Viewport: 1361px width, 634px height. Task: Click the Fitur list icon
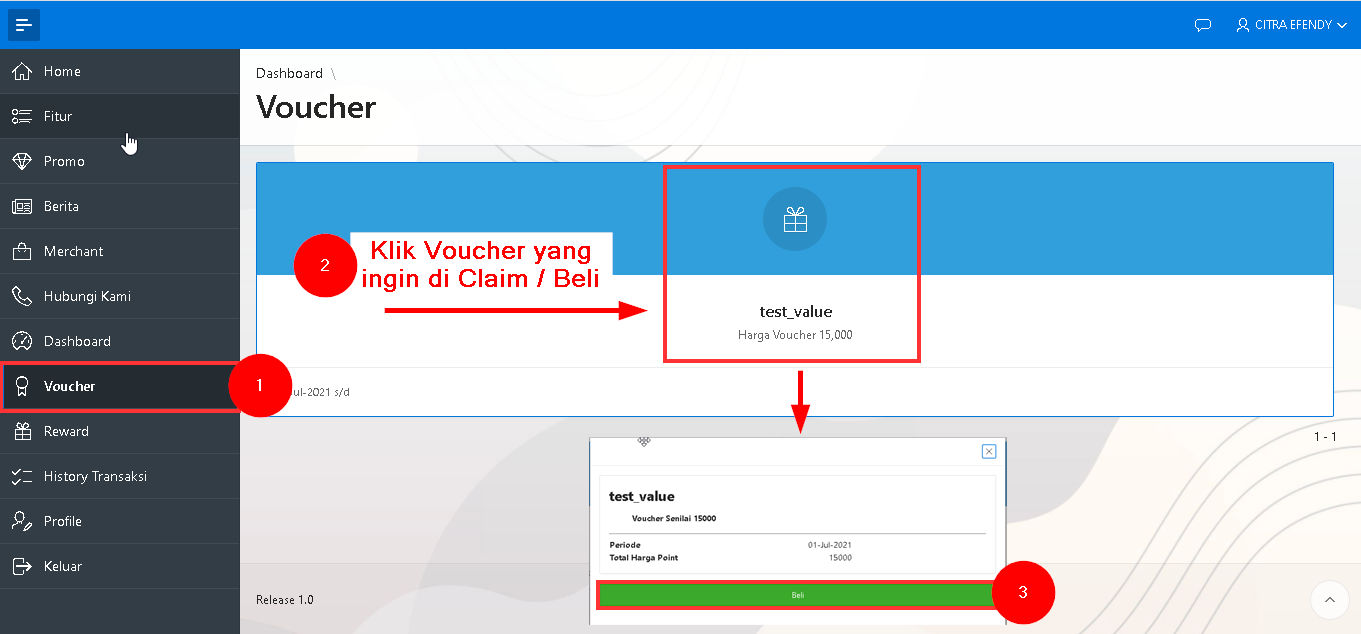click(x=22, y=116)
